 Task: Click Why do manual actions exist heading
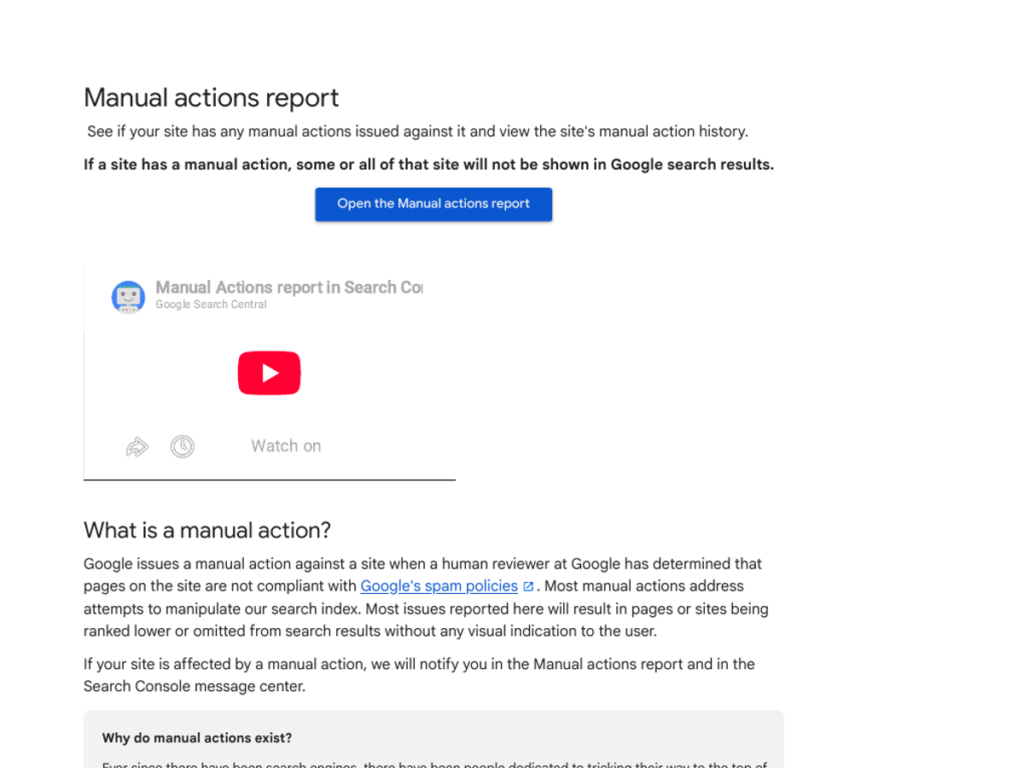(197, 738)
